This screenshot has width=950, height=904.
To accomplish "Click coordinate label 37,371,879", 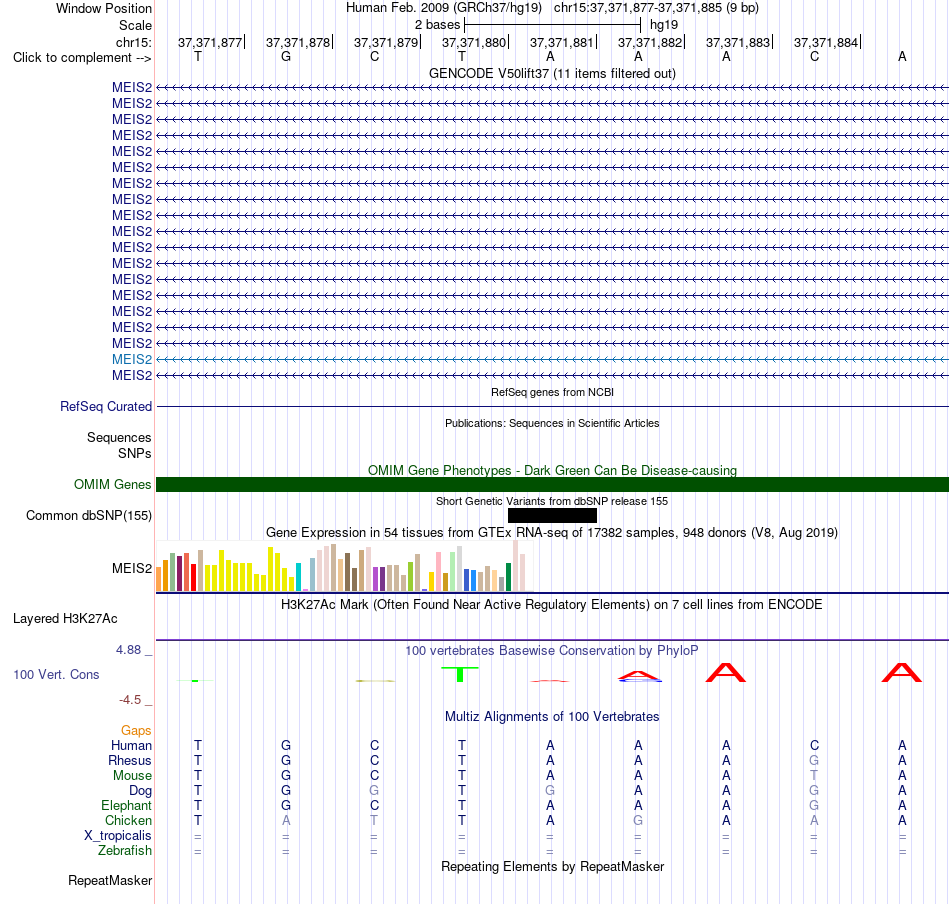I will pos(386,42).
